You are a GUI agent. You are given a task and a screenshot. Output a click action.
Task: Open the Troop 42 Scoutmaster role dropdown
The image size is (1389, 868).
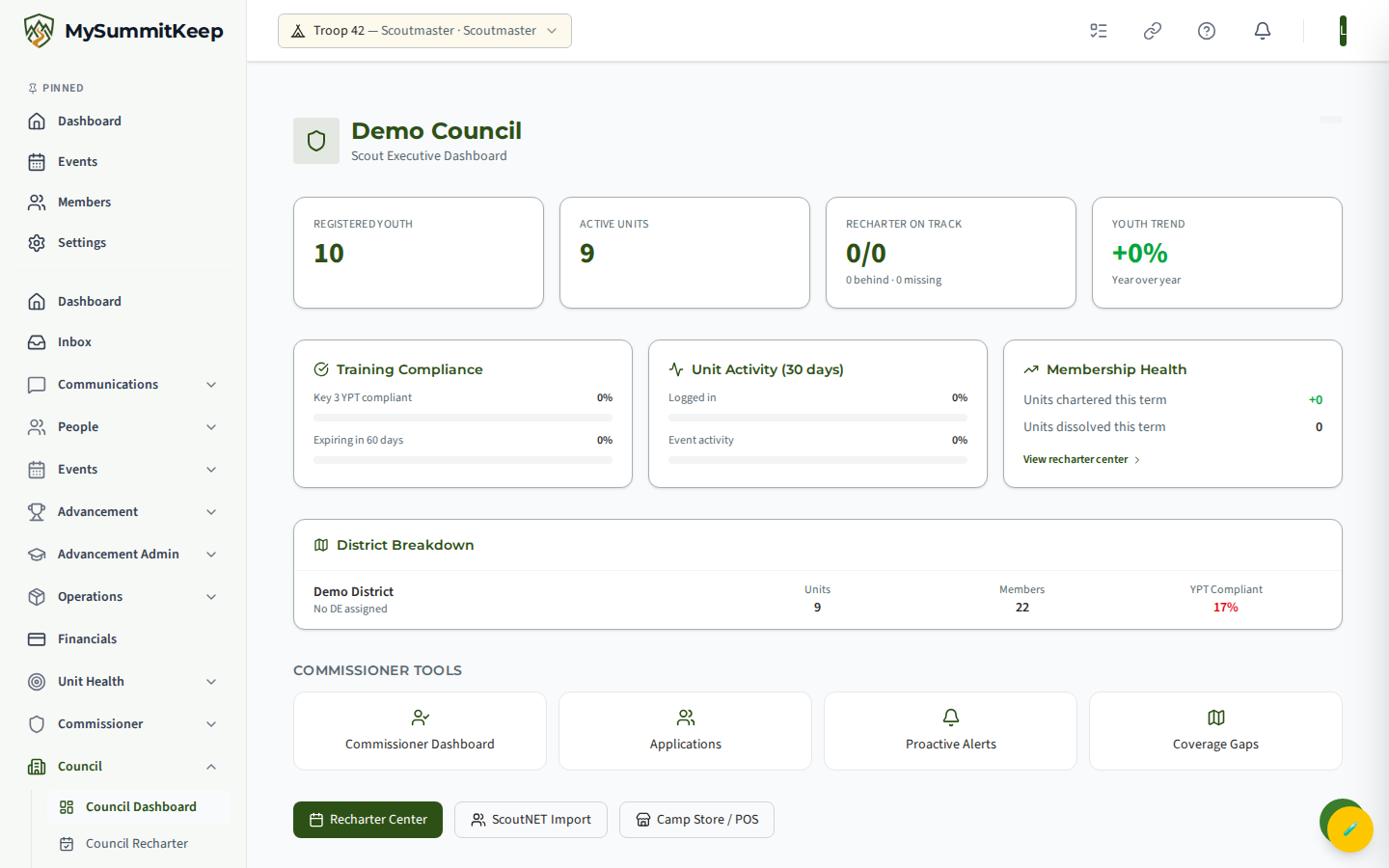tap(424, 31)
